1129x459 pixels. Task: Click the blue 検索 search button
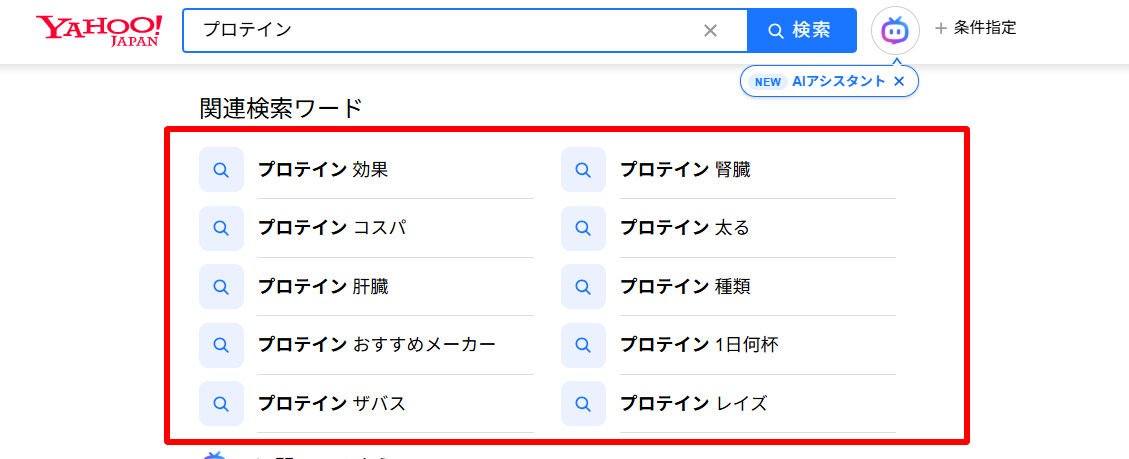(801, 30)
